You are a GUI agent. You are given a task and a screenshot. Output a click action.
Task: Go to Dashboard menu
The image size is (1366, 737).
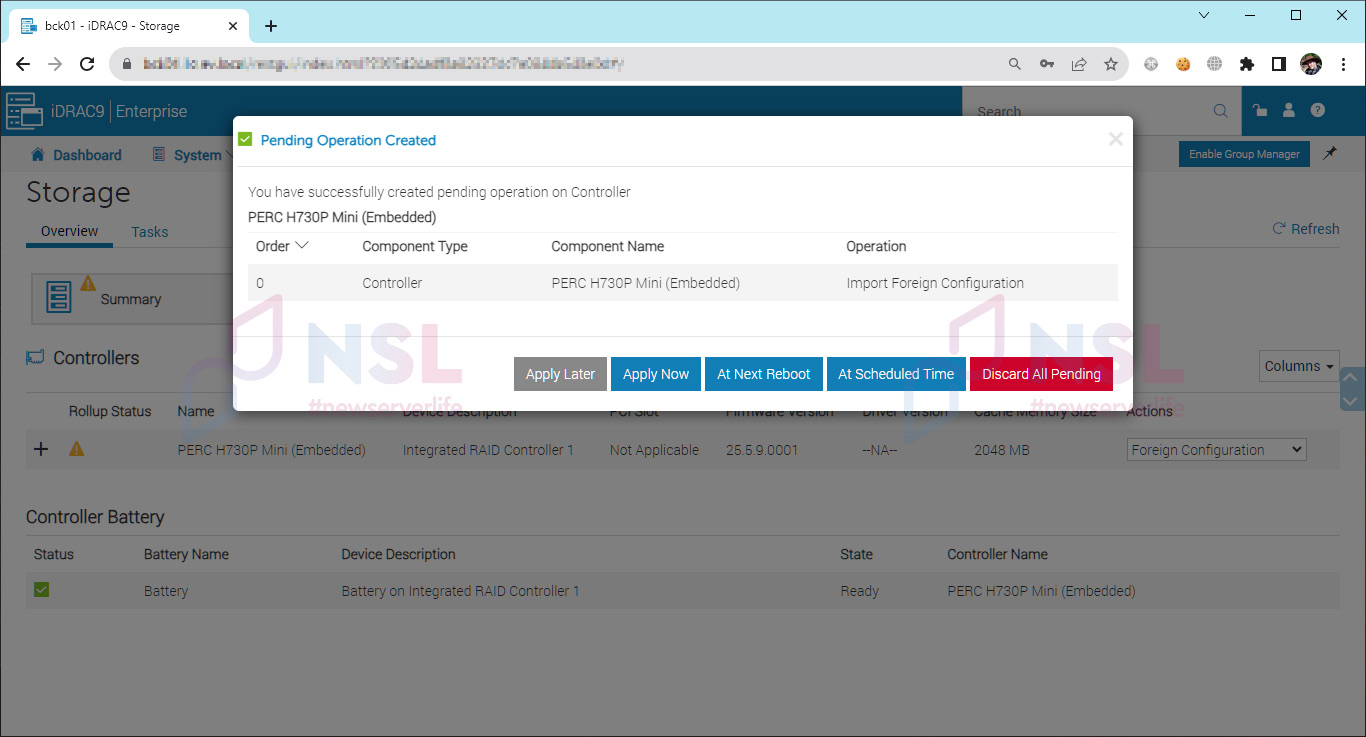[76, 155]
